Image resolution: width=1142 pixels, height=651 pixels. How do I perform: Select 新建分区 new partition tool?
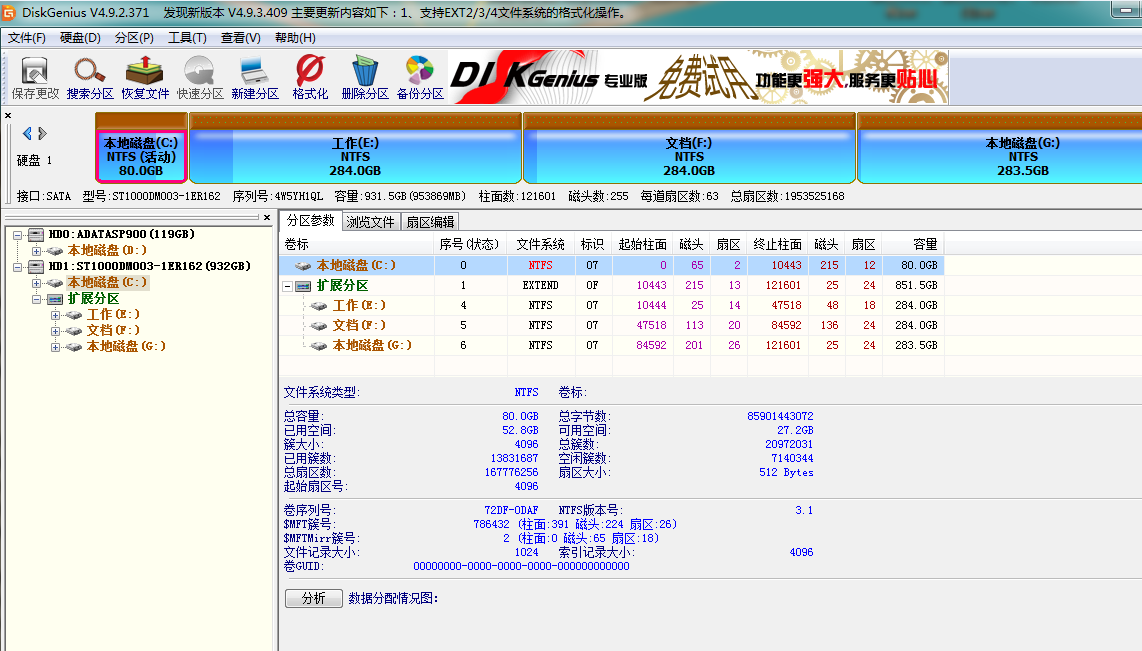254,78
